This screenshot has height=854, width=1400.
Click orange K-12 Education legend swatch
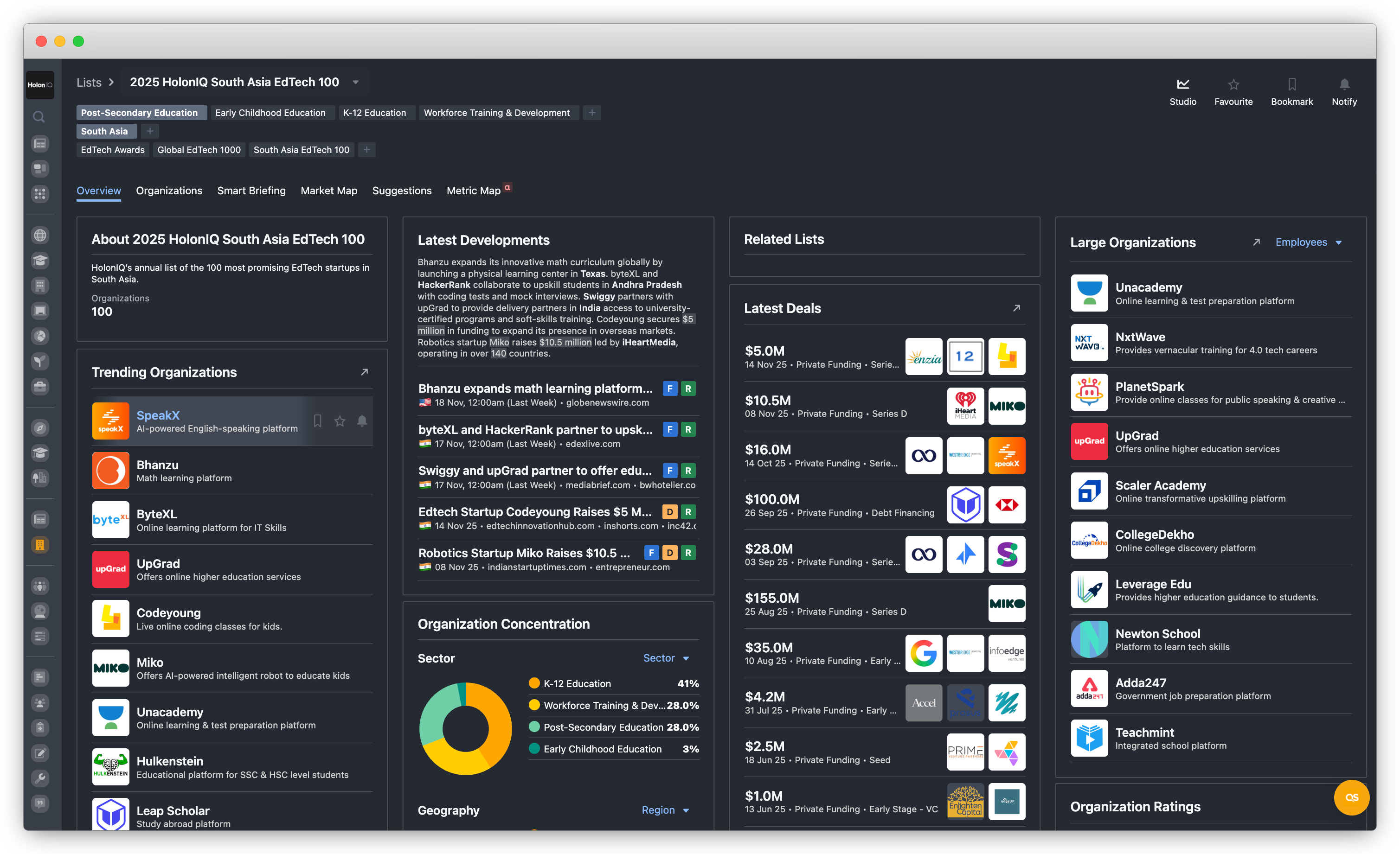pyautogui.click(x=534, y=683)
